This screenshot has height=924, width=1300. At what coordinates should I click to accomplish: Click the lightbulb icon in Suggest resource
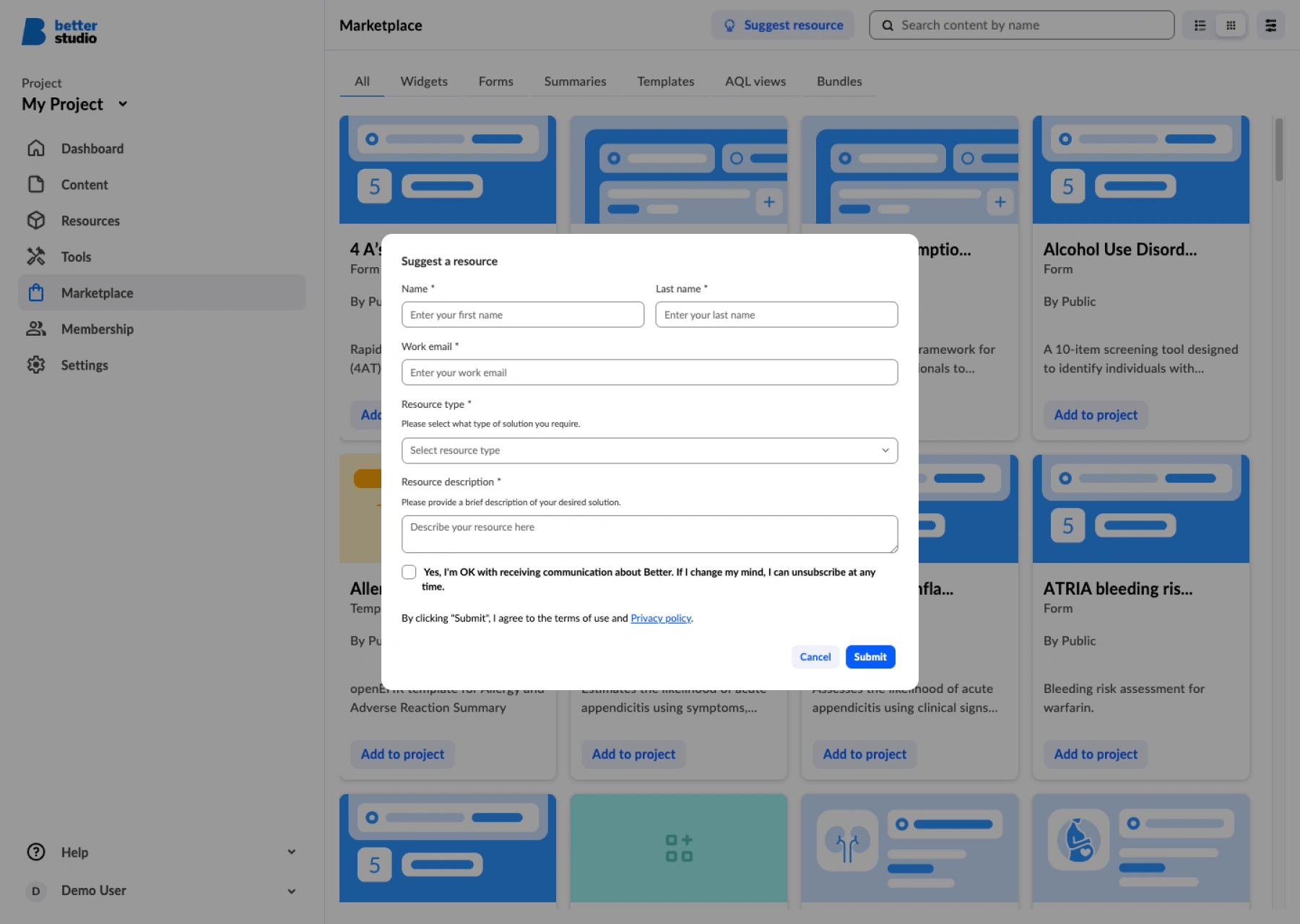click(x=729, y=25)
